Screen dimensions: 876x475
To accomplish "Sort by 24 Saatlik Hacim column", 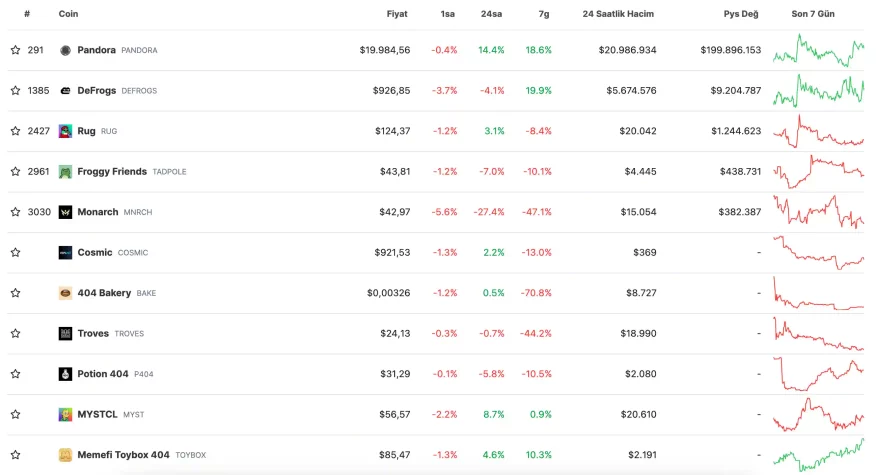I will tap(619, 14).
